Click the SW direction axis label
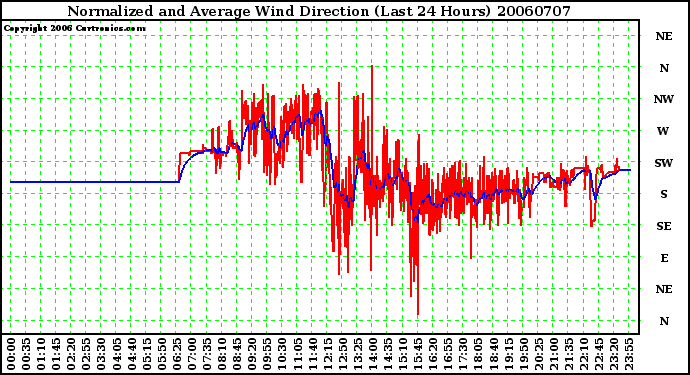Viewport: 690px width, 375px height. pyautogui.click(x=664, y=163)
